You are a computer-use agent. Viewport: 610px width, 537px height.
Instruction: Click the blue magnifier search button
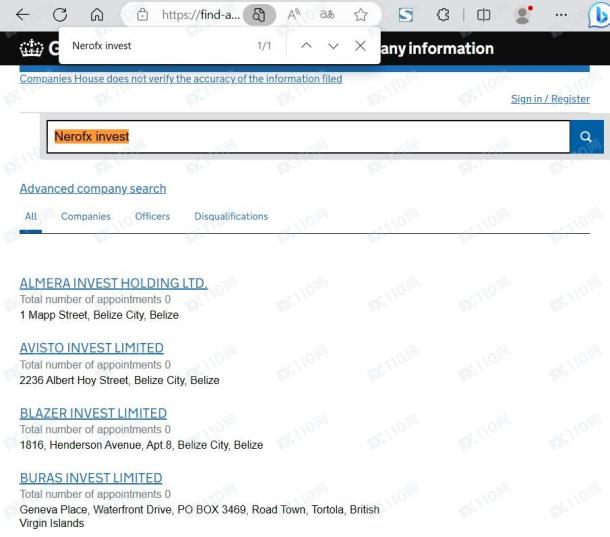587,137
